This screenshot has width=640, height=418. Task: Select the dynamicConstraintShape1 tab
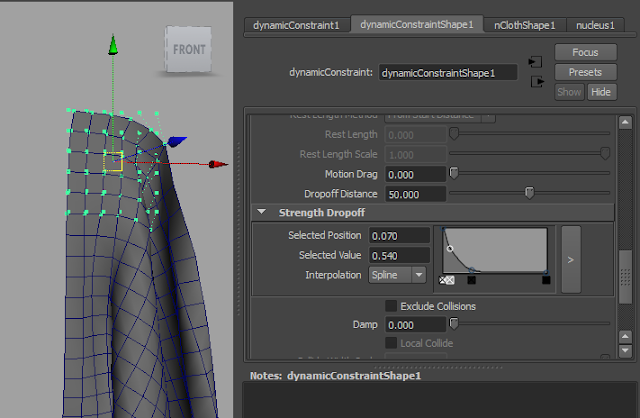(x=417, y=24)
